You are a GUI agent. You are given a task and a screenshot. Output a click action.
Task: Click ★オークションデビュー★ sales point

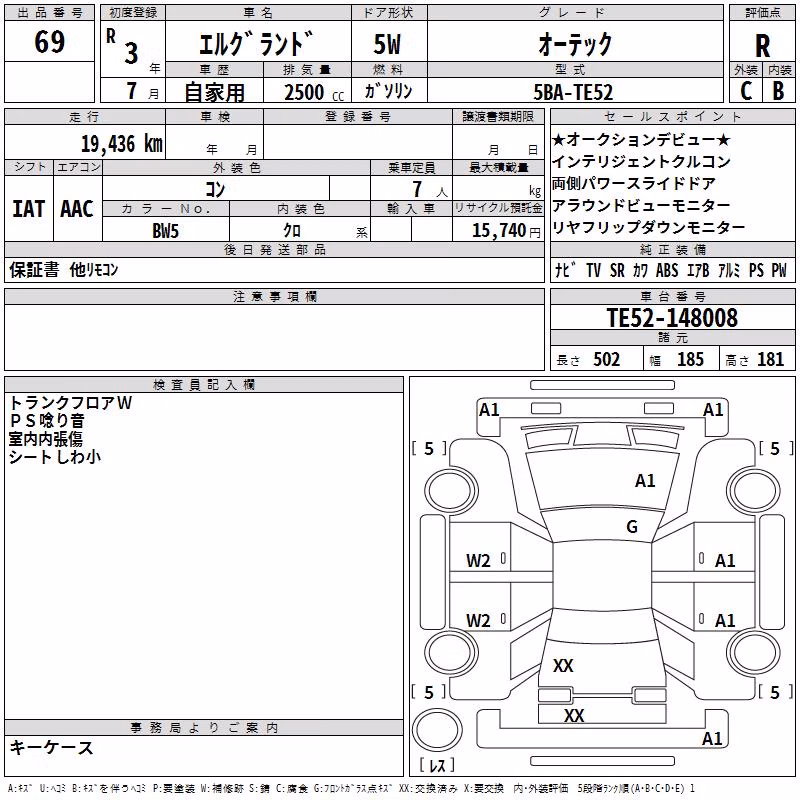pyautogui.click(x=641, y=139)
